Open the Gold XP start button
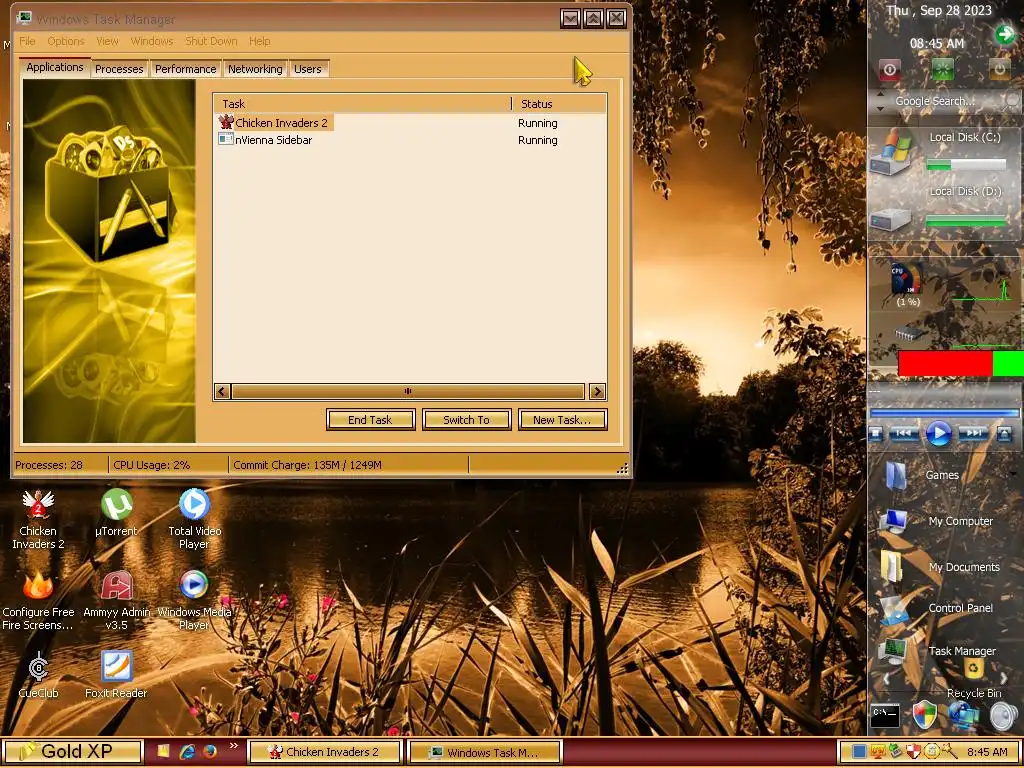This screenshot has width=1024, height=768. [72, 752]
